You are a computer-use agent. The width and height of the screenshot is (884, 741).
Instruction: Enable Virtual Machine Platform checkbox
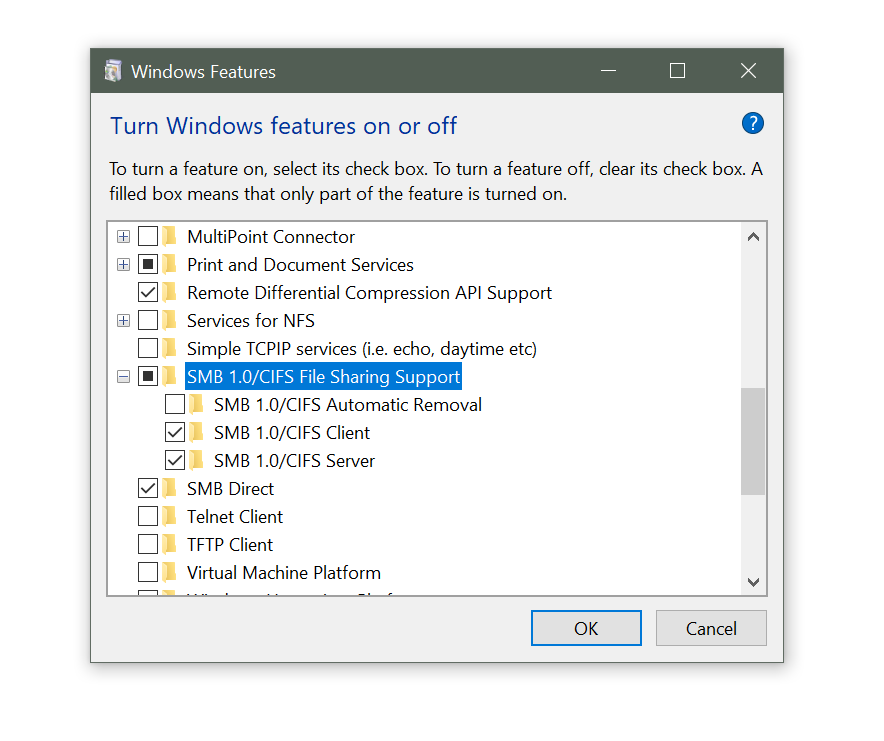pyautogui.click(x=148, y=572)
